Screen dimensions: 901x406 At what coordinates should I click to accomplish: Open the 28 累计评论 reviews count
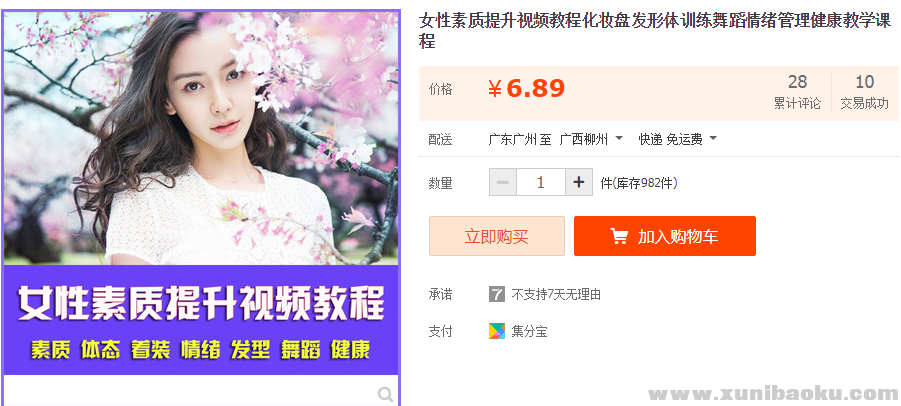coord(797,92)
